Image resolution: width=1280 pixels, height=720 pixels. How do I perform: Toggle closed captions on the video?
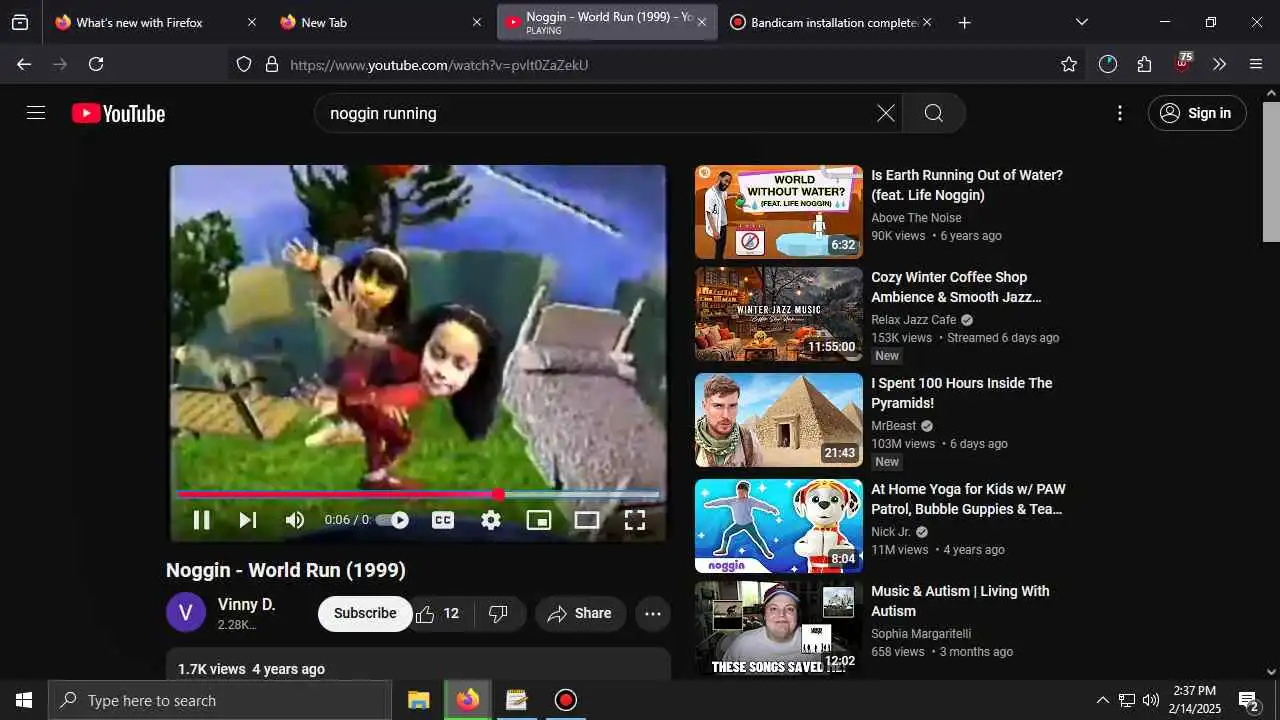(443, 520)
